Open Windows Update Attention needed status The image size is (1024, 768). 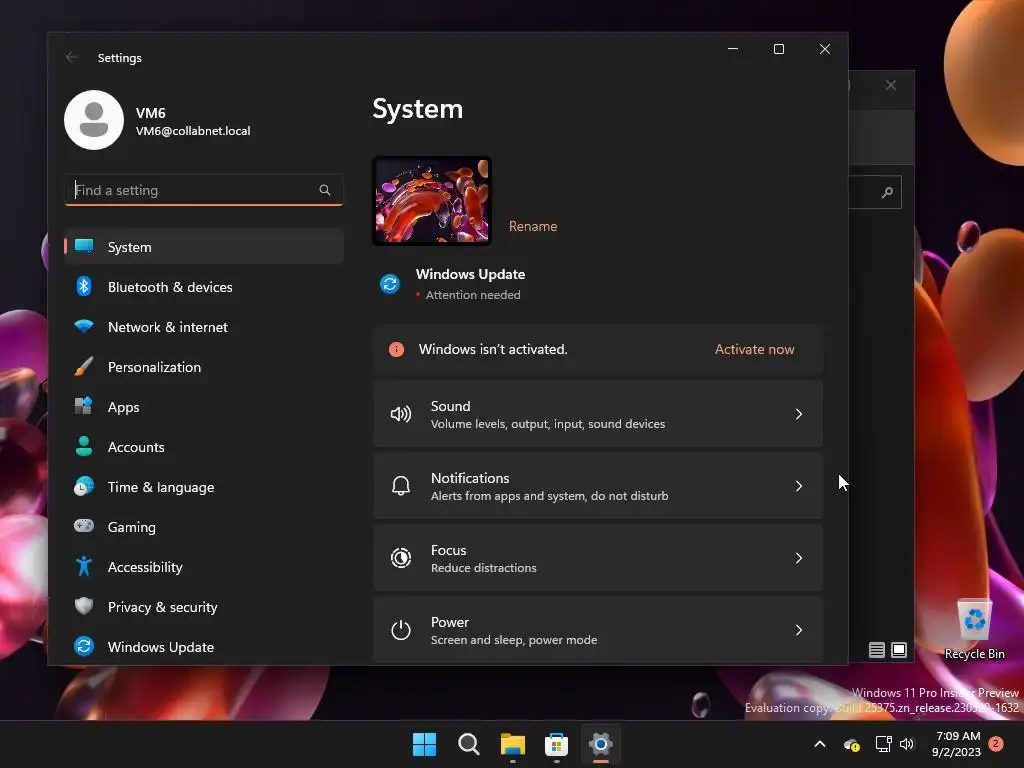click(469, 295)
